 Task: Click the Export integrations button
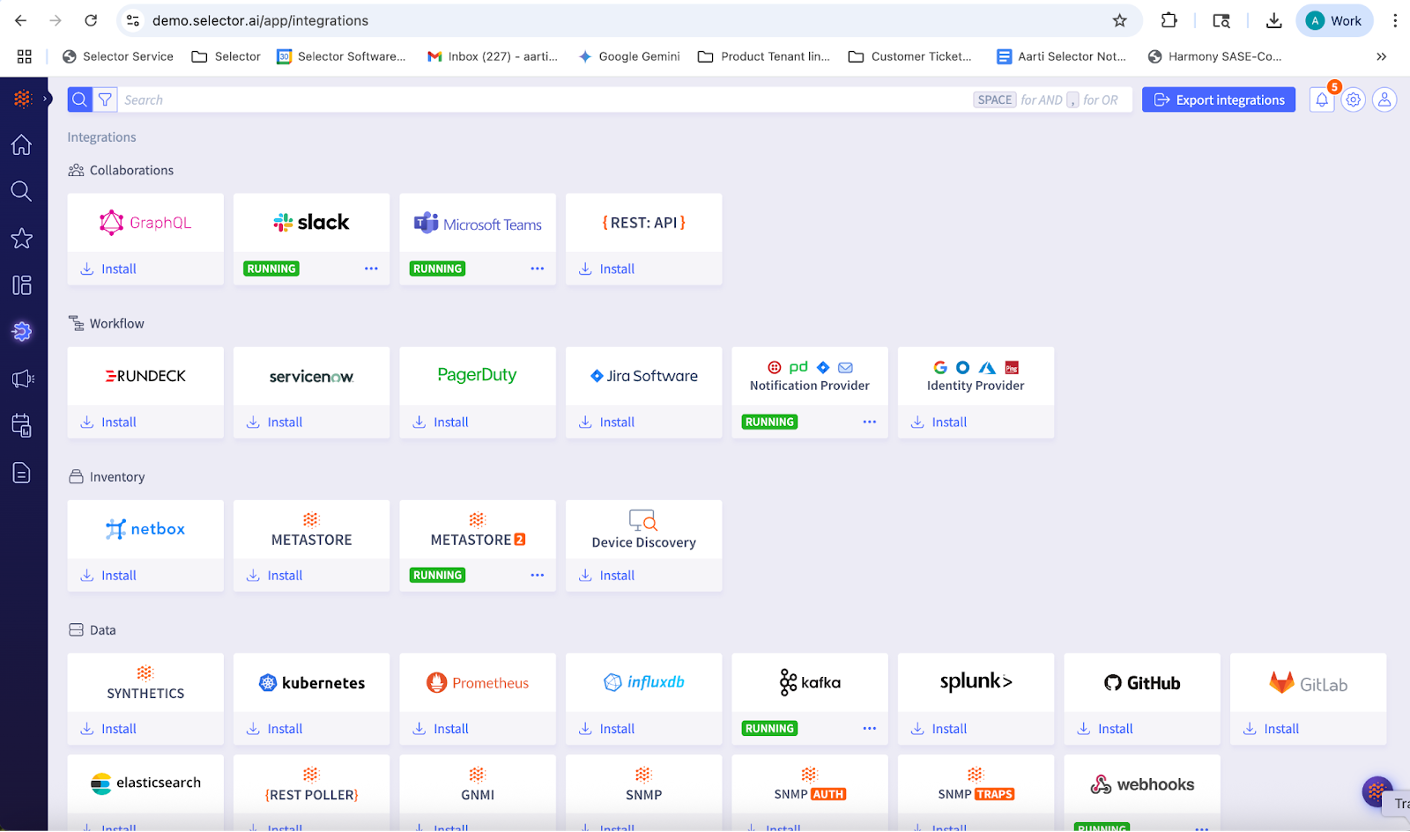pos(1218,100)
